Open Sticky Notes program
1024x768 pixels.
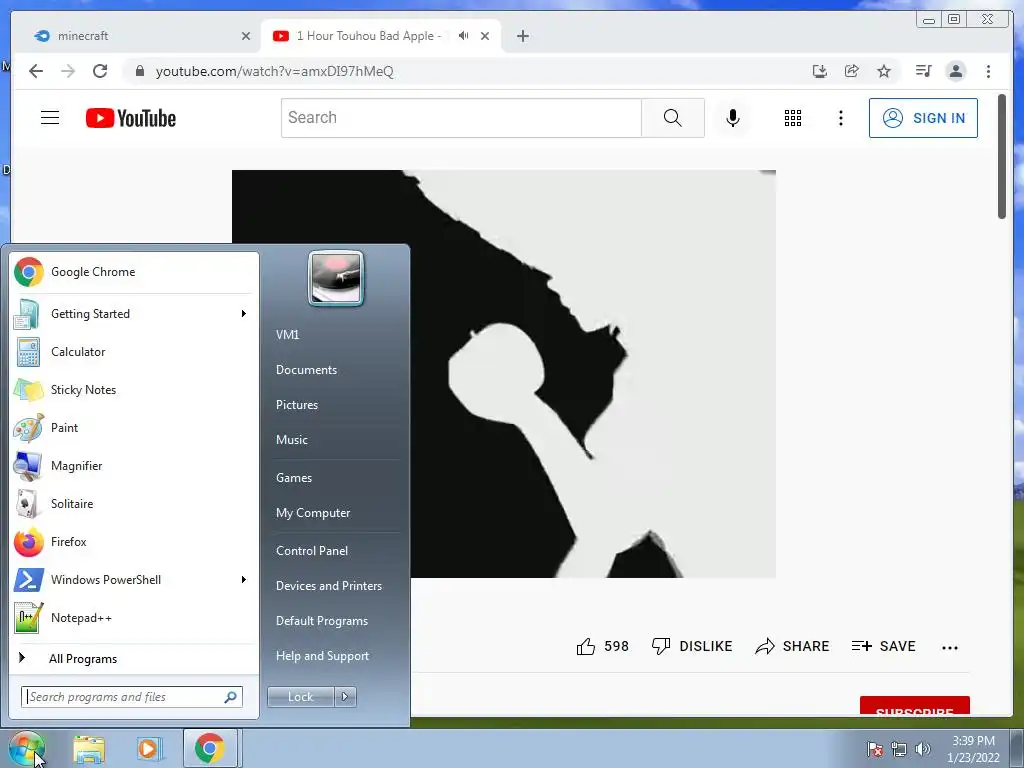point(134,390)
